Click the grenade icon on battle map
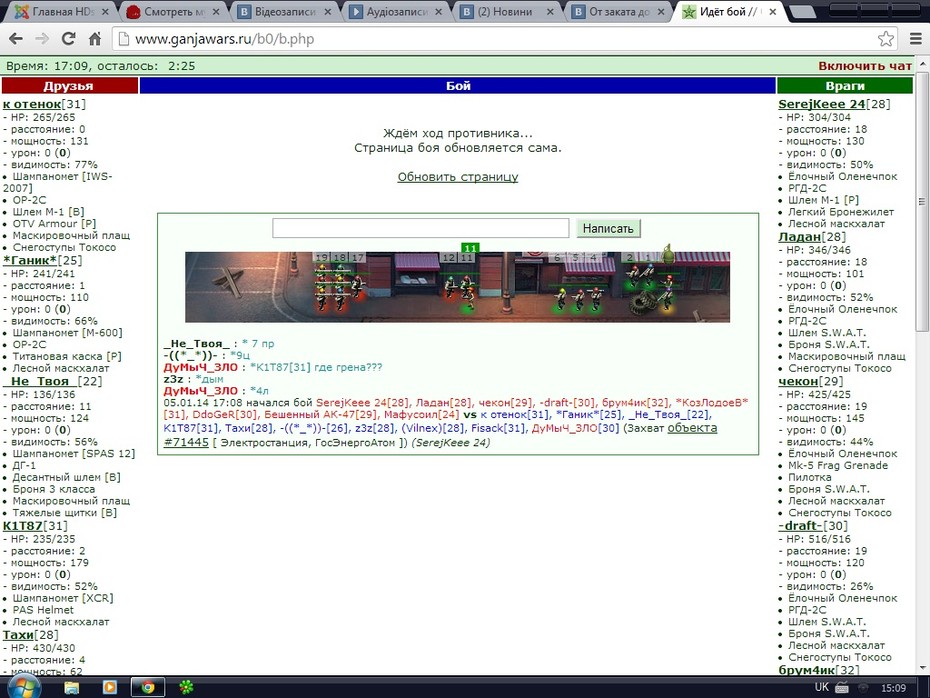The height and width of the screenshot is (698, 930). click(x=668, y=254)
